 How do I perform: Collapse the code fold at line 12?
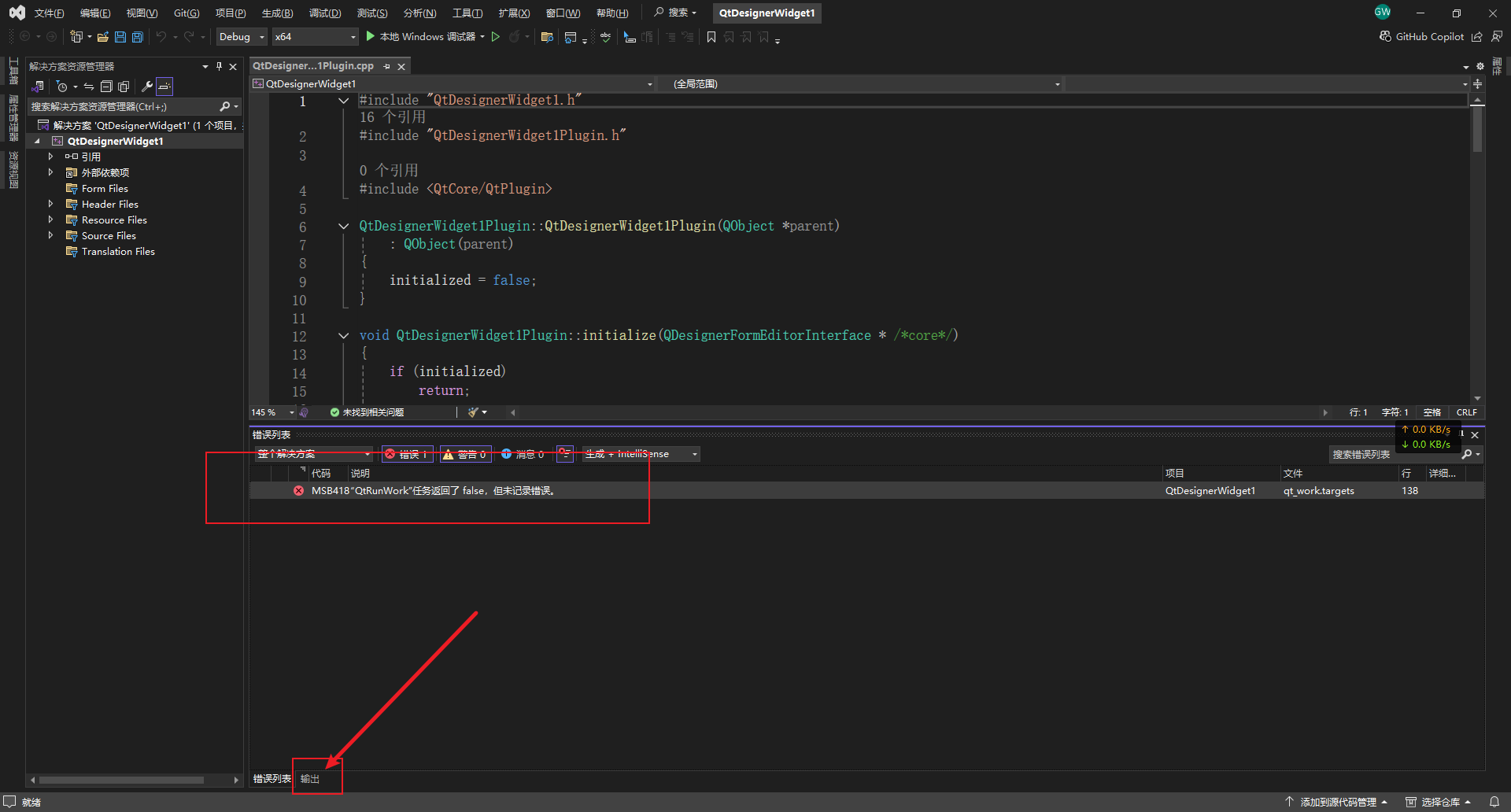pos(344,336)
